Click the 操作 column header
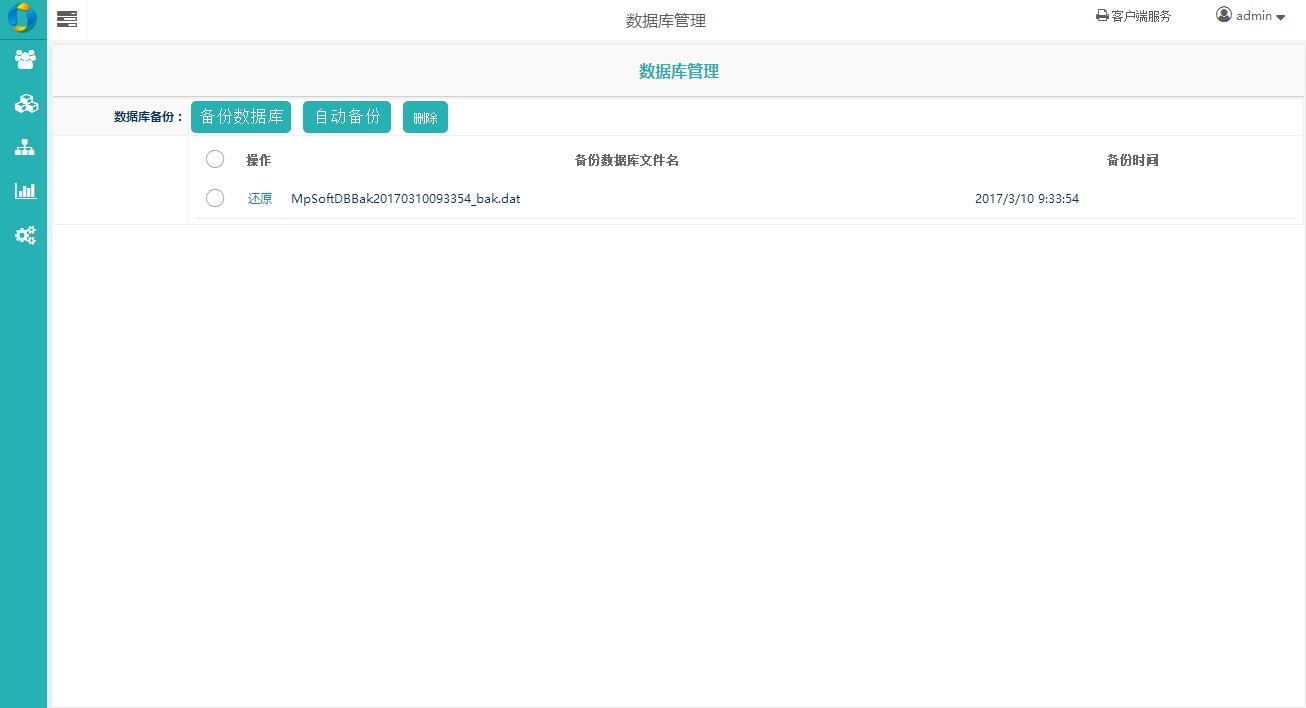The height and width of the screenshot is (708, 1306). pyautogui.click(x=258, y=160)
